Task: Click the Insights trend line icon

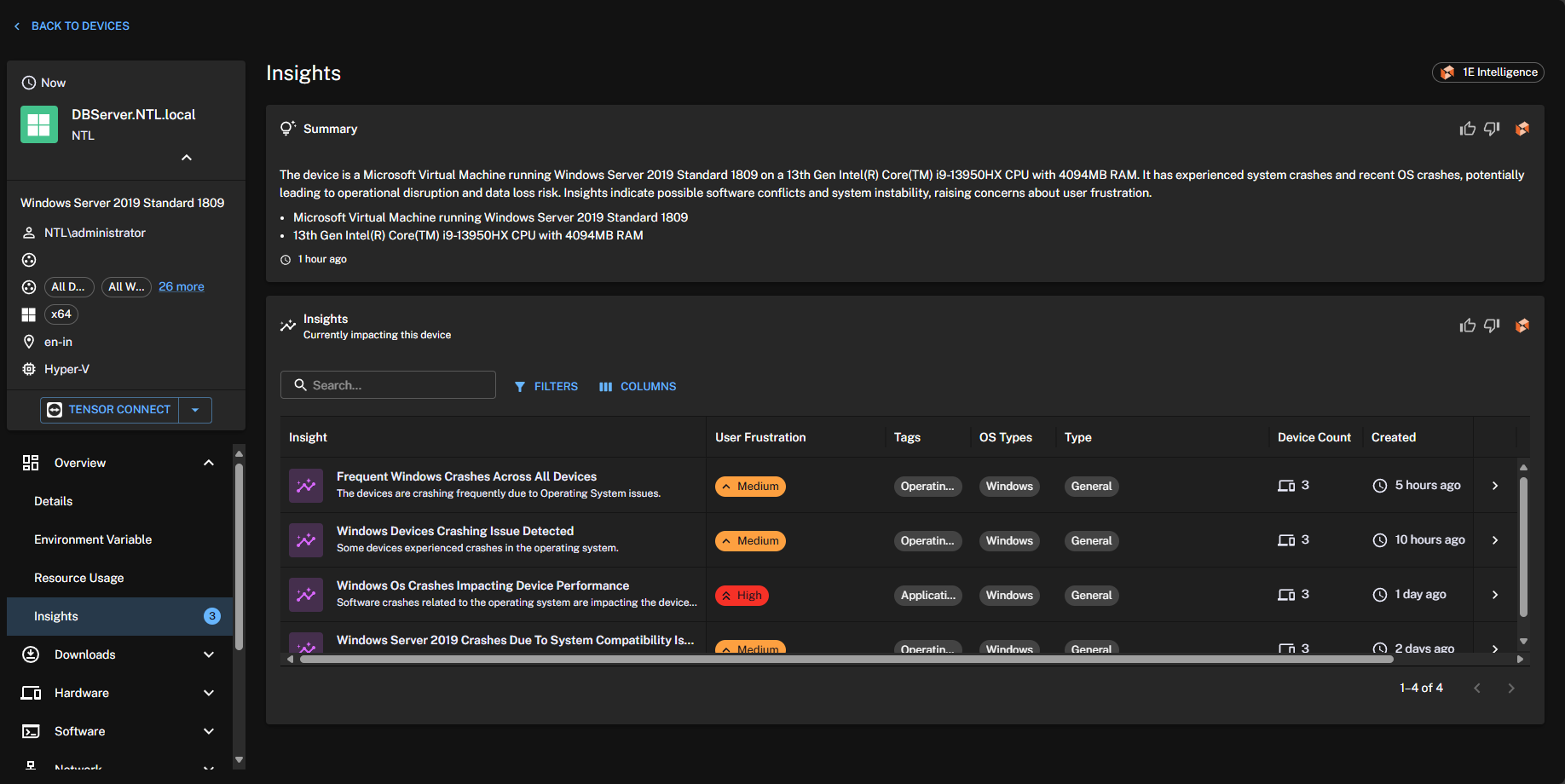Action: coord(288,326)
